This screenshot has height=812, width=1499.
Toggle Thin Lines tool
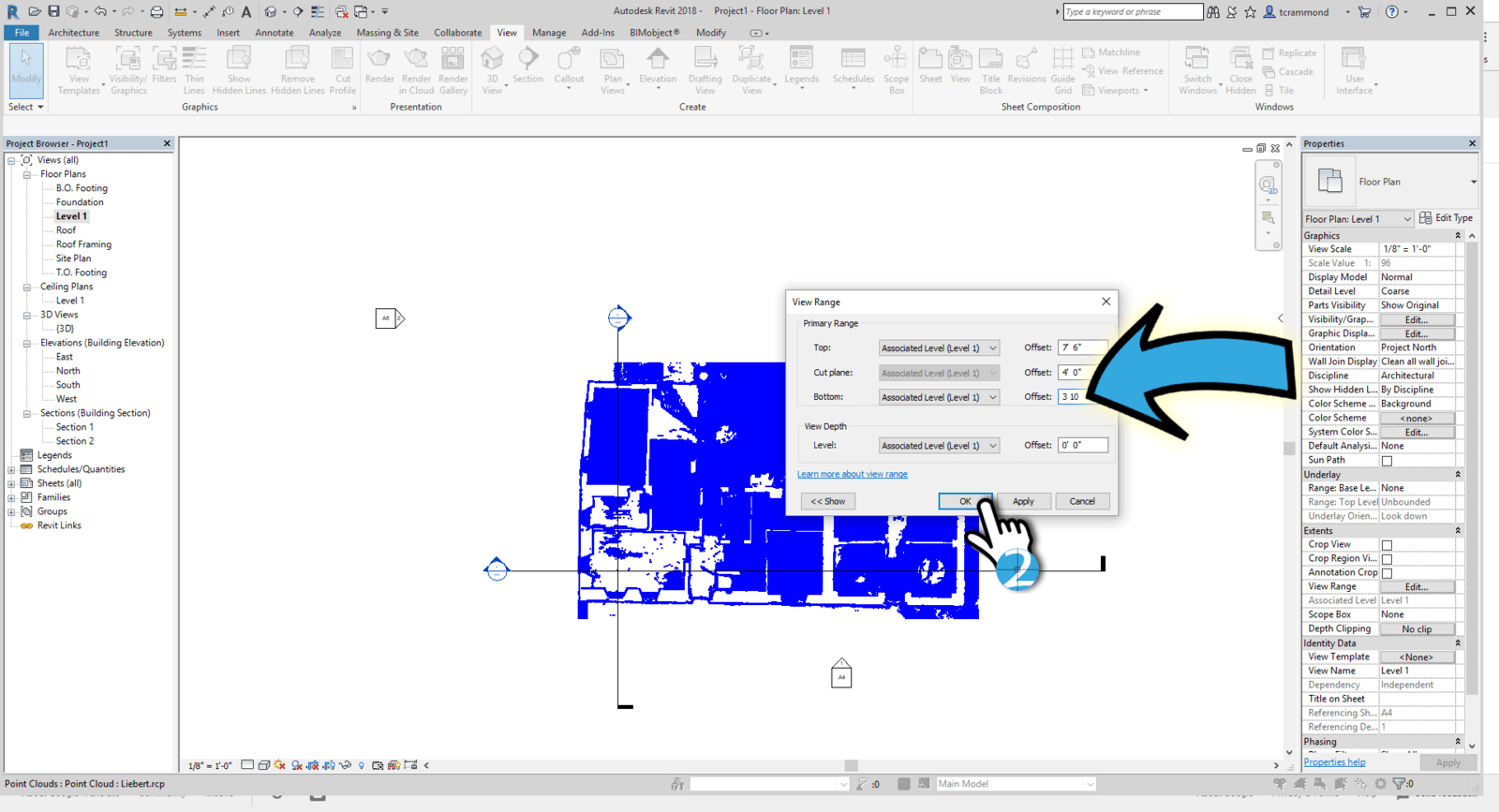(x=194, y=70)
